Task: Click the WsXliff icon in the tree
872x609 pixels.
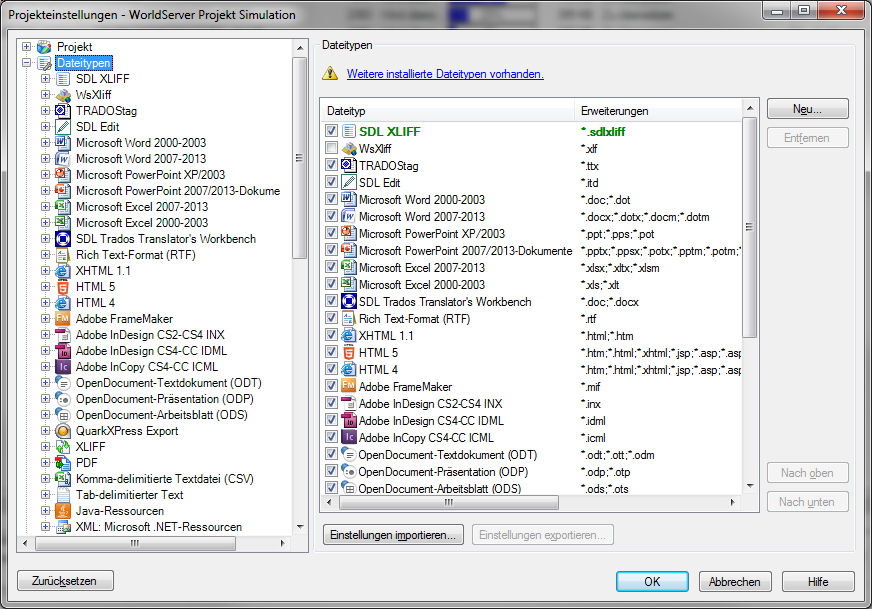Action: click(x=63, y=95)
